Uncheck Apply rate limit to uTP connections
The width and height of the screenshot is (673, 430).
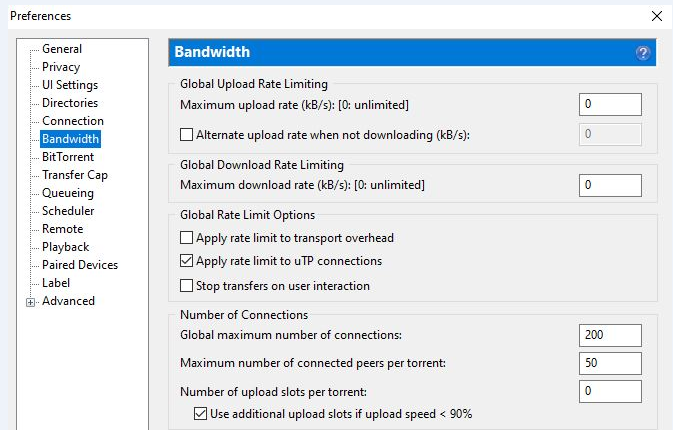click(x=186, y=262)
